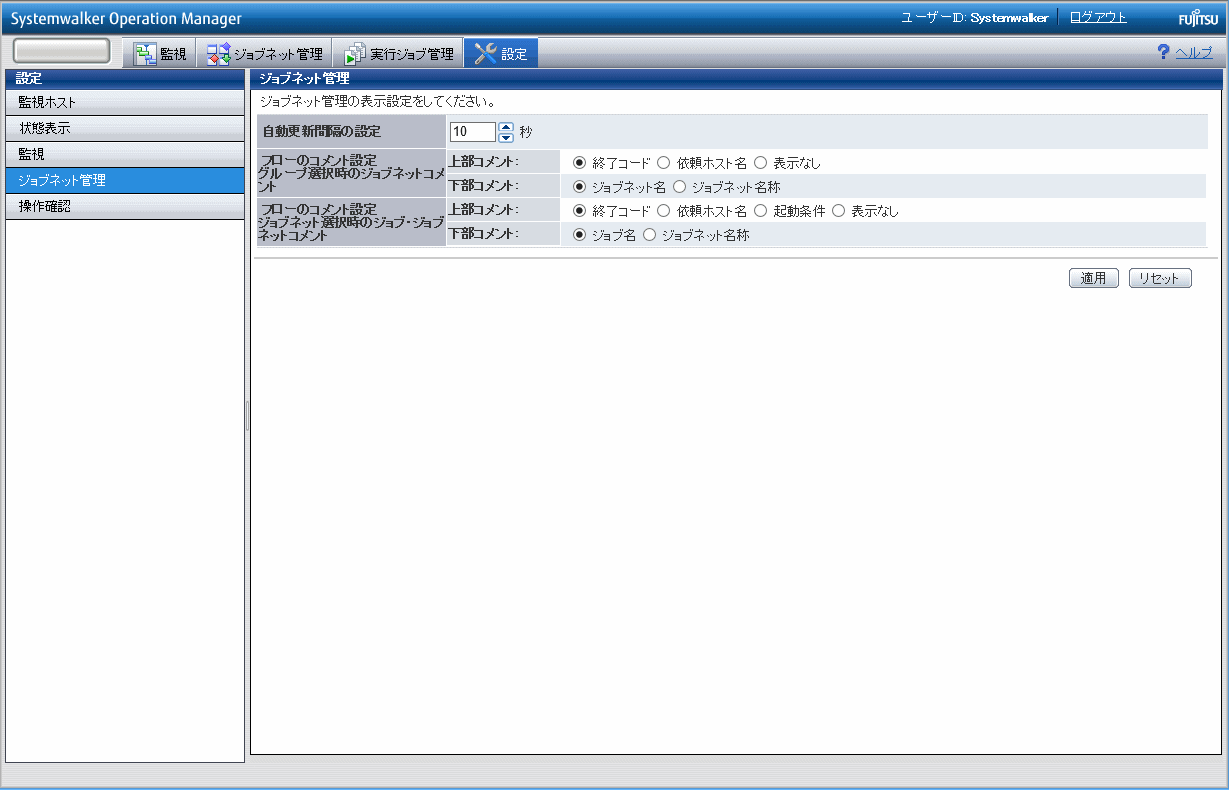1229x790 pixels.
Task: Click the ユーザーID: Systemwalker text
Action: click(x=974, y=18)
